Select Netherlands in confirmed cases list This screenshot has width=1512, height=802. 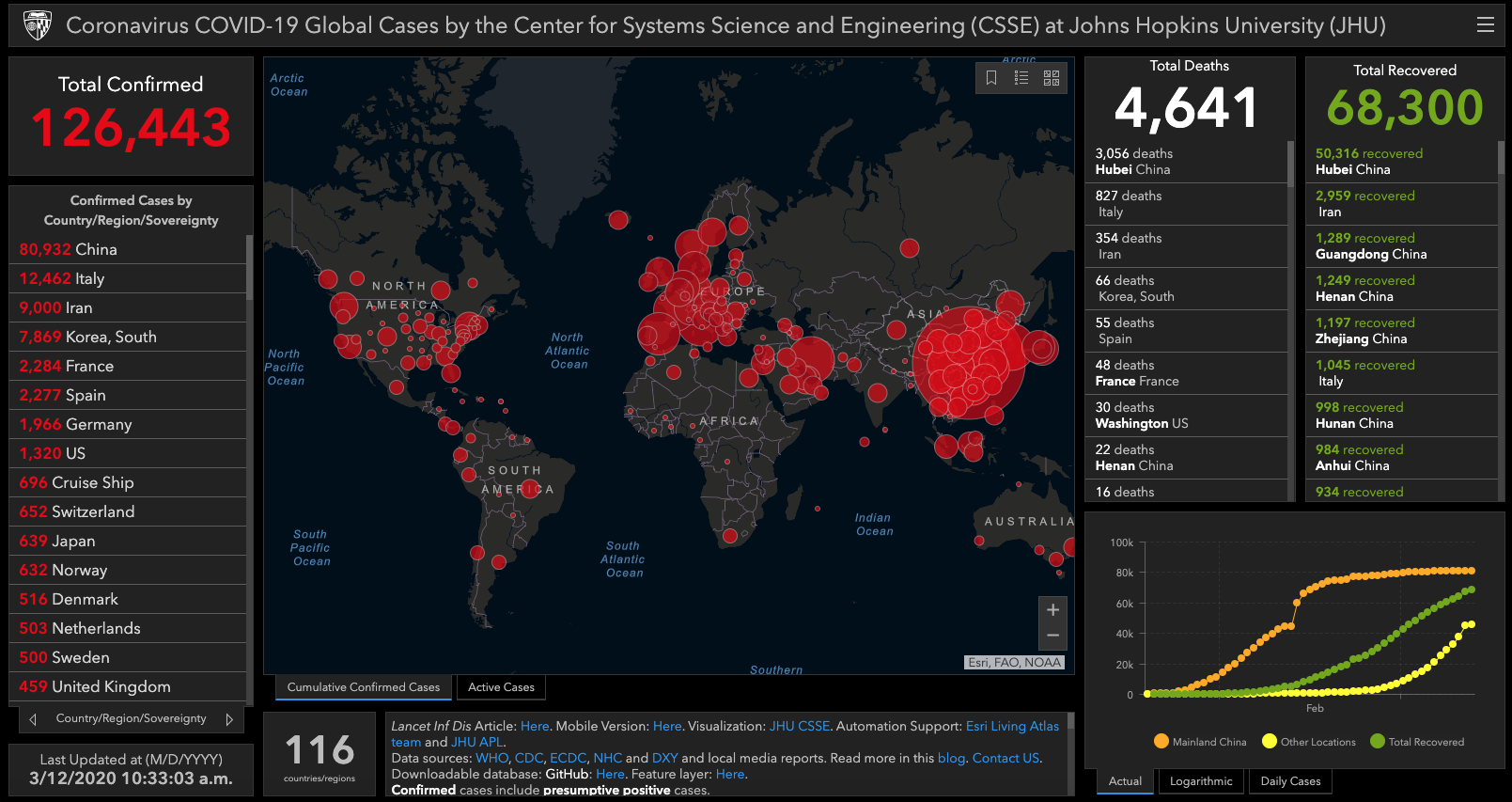tap(128, 628)
